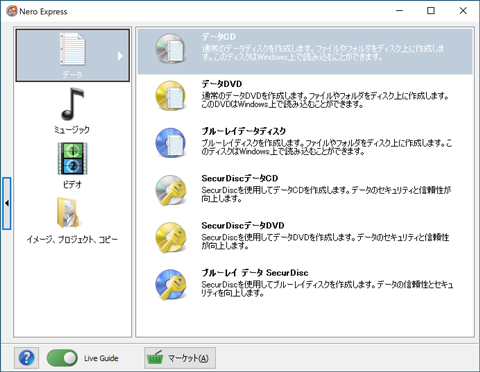Click the データCD disc icon
Image resolution: width=480 pixels, height=372 pixels.
170,49
